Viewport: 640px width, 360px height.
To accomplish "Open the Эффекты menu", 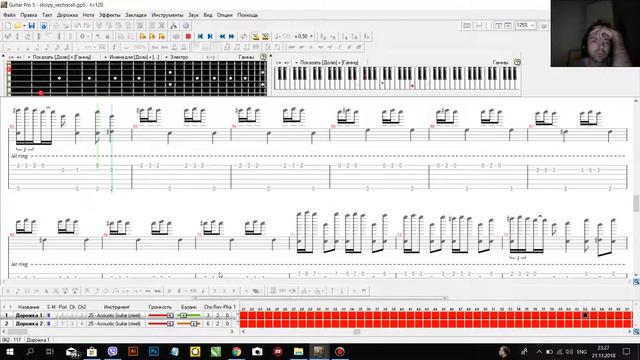I will tap(109, 15).
